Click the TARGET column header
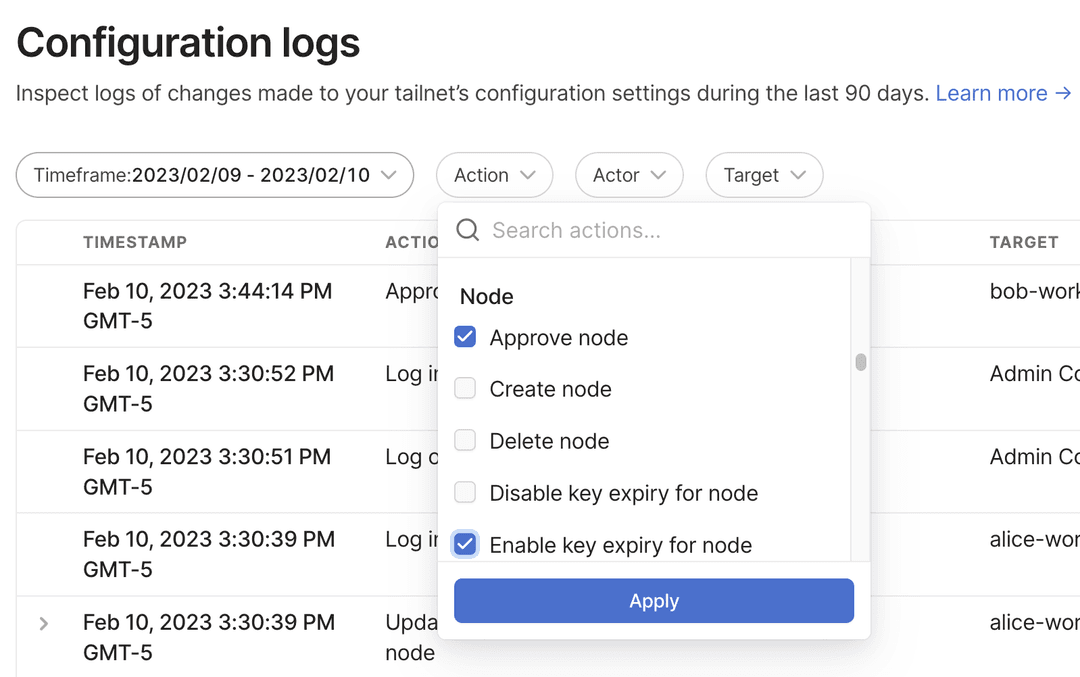This screenshot has width=1080, height=677. (1024, 241)
